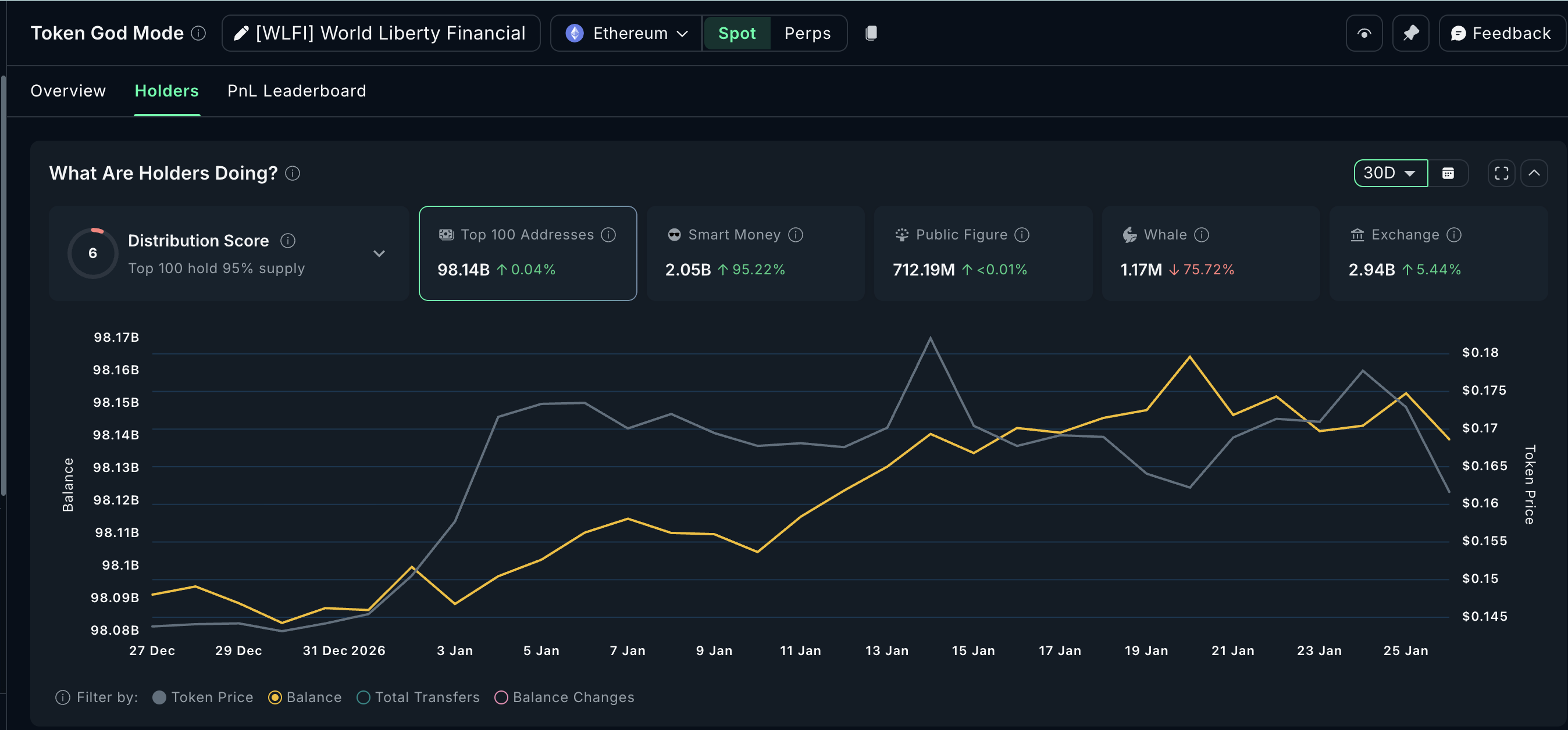Click the copy token address icon
This screenshot has width=1568, height=730.
point(871,33)
